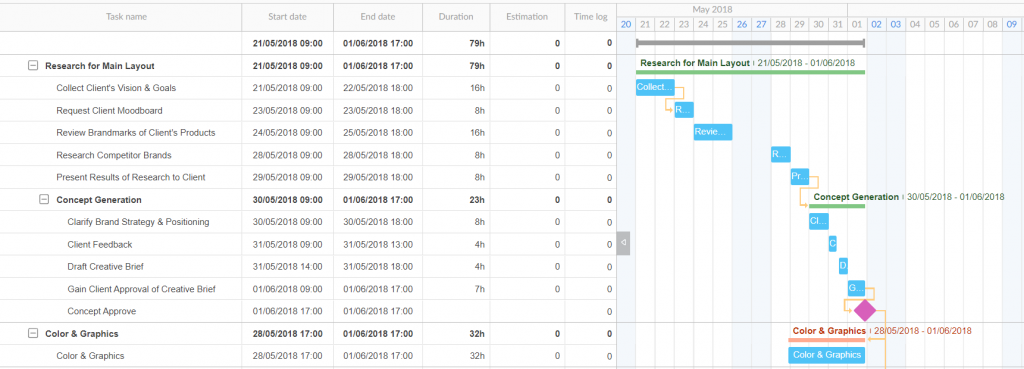Click the gray project total summary bar
The image size is (1024, 369).
click(x=750, y=43)
